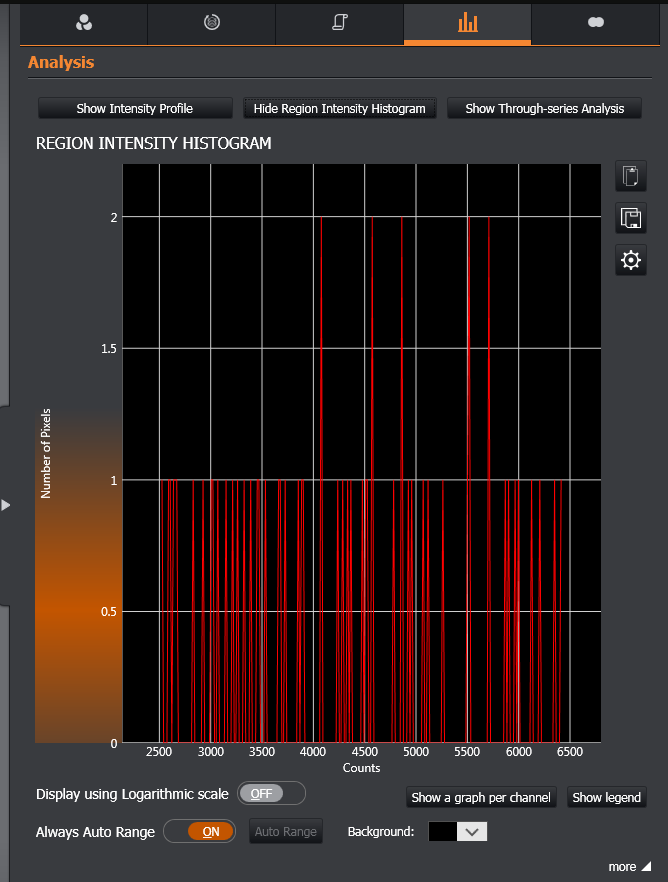This screenshot has height=882, width=668.
Task: Select the bar chart Analysis tab
Action: 467,23
